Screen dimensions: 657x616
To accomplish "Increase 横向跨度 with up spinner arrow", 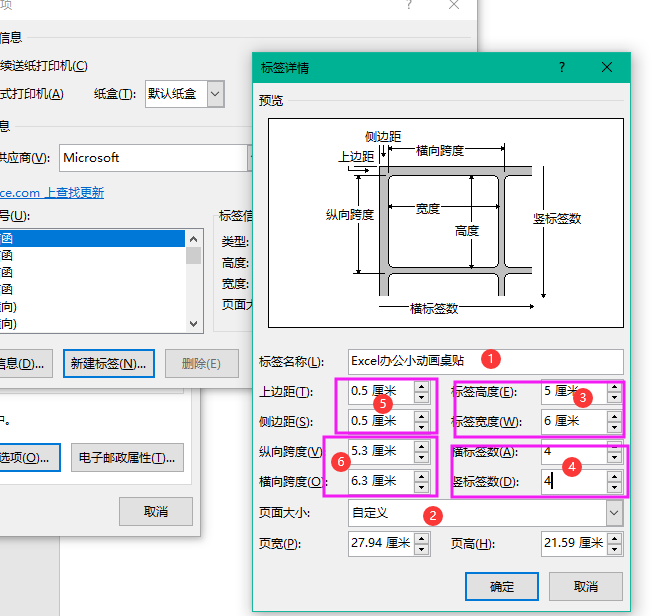I will pos(422,476).
